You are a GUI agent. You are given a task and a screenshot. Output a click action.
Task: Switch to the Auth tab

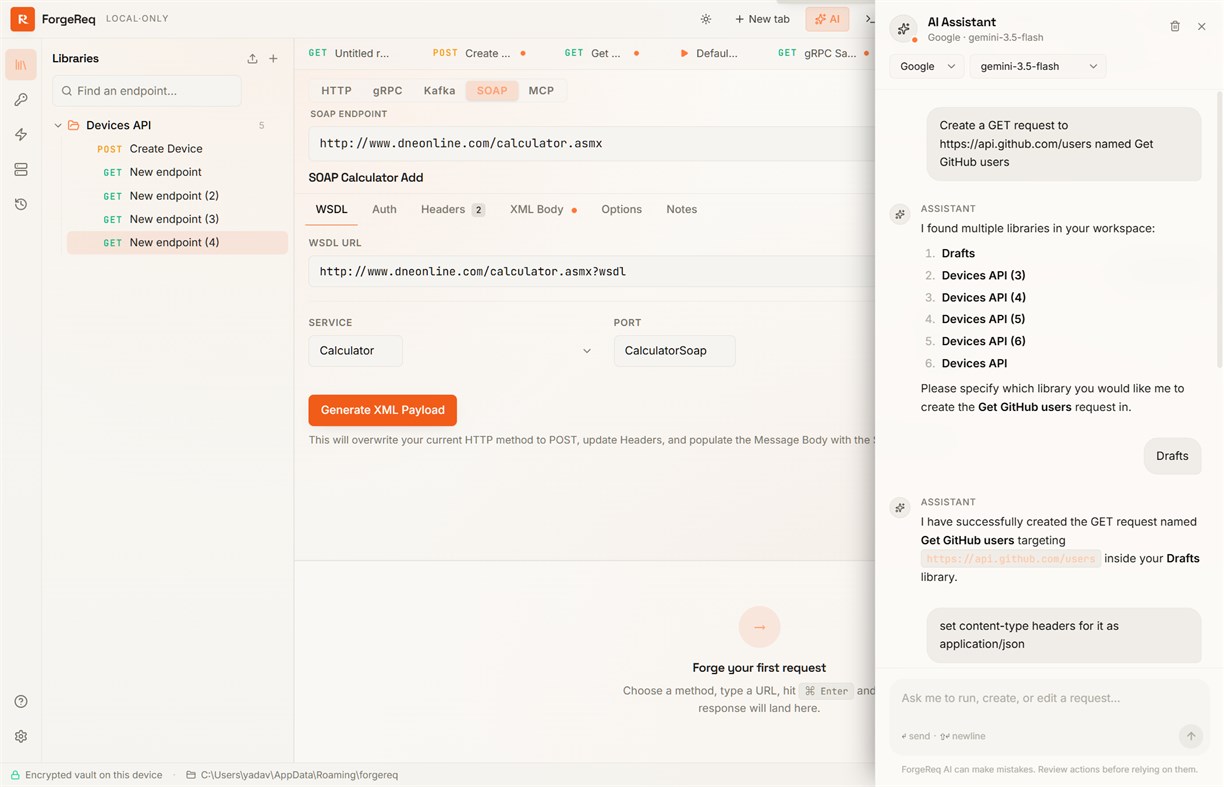(x=384, y=209)
